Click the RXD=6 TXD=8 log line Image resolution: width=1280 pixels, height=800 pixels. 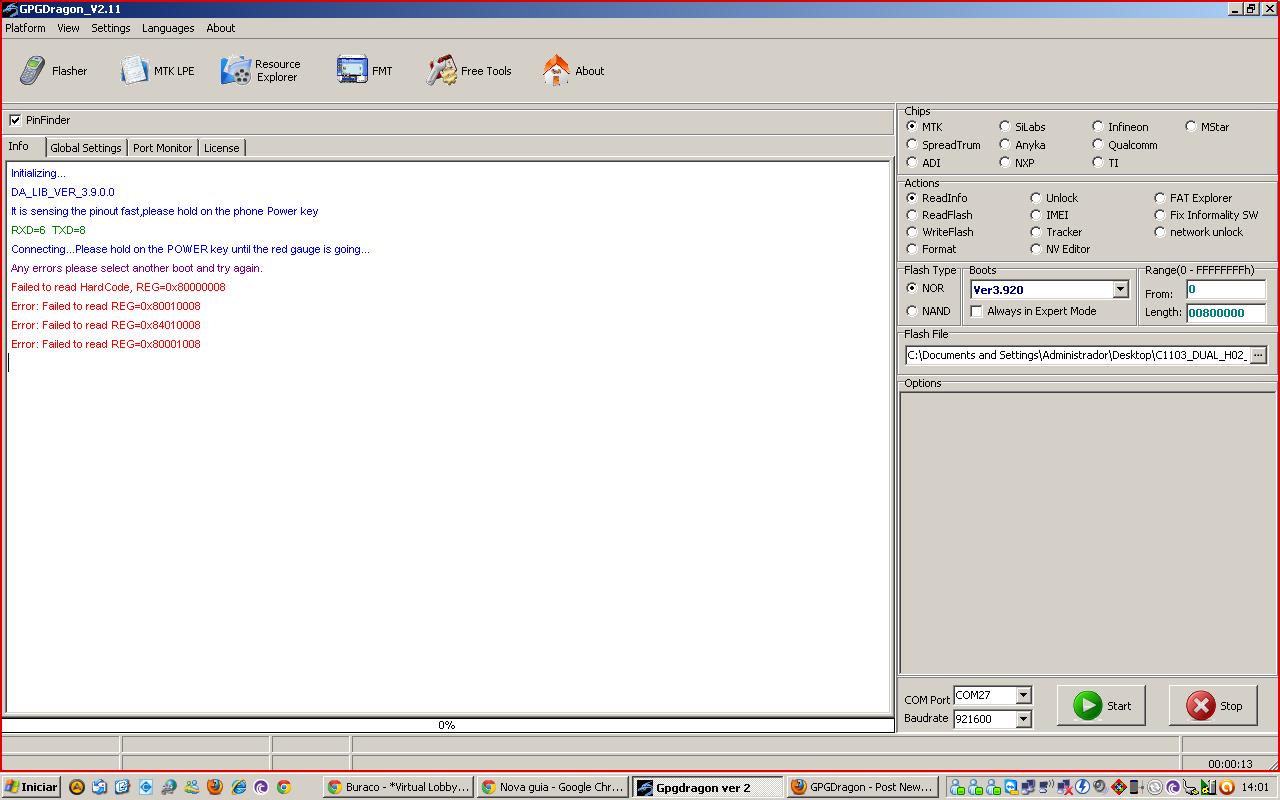click(48, 230)
